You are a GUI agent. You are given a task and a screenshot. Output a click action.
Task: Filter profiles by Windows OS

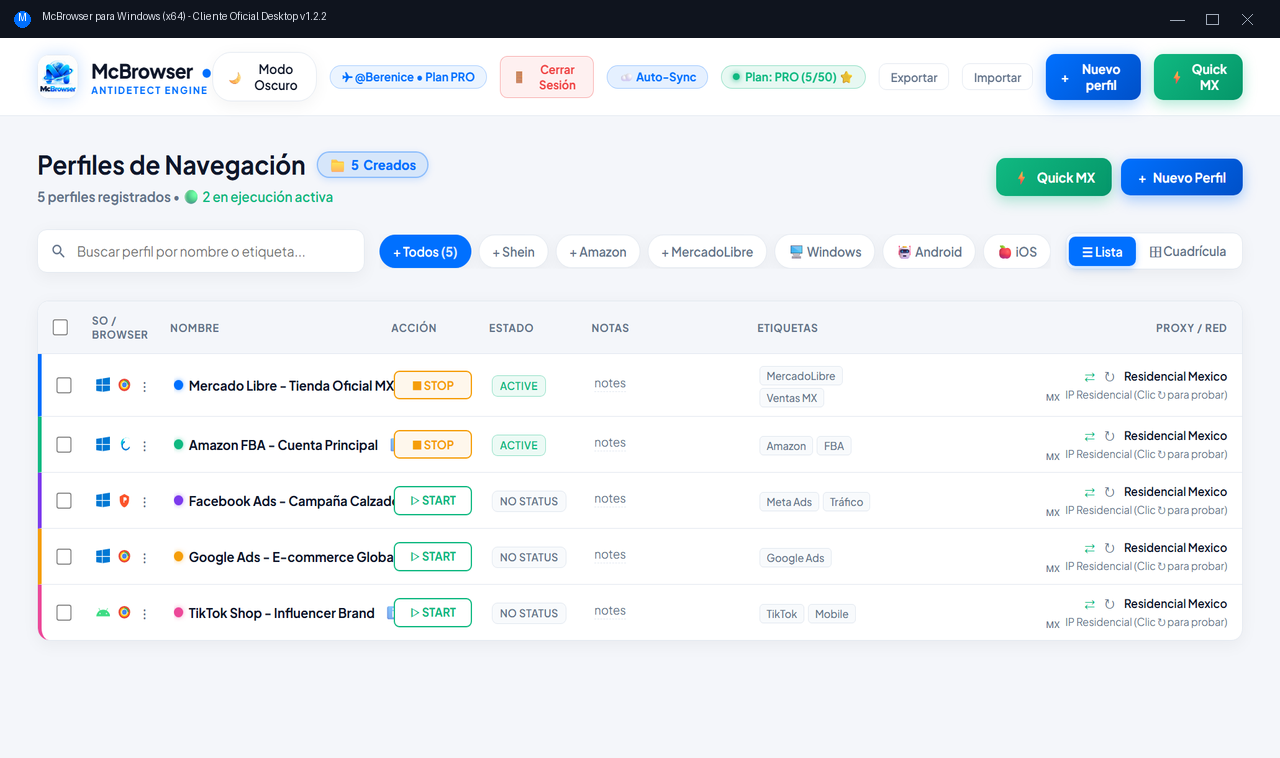(825, 252)
